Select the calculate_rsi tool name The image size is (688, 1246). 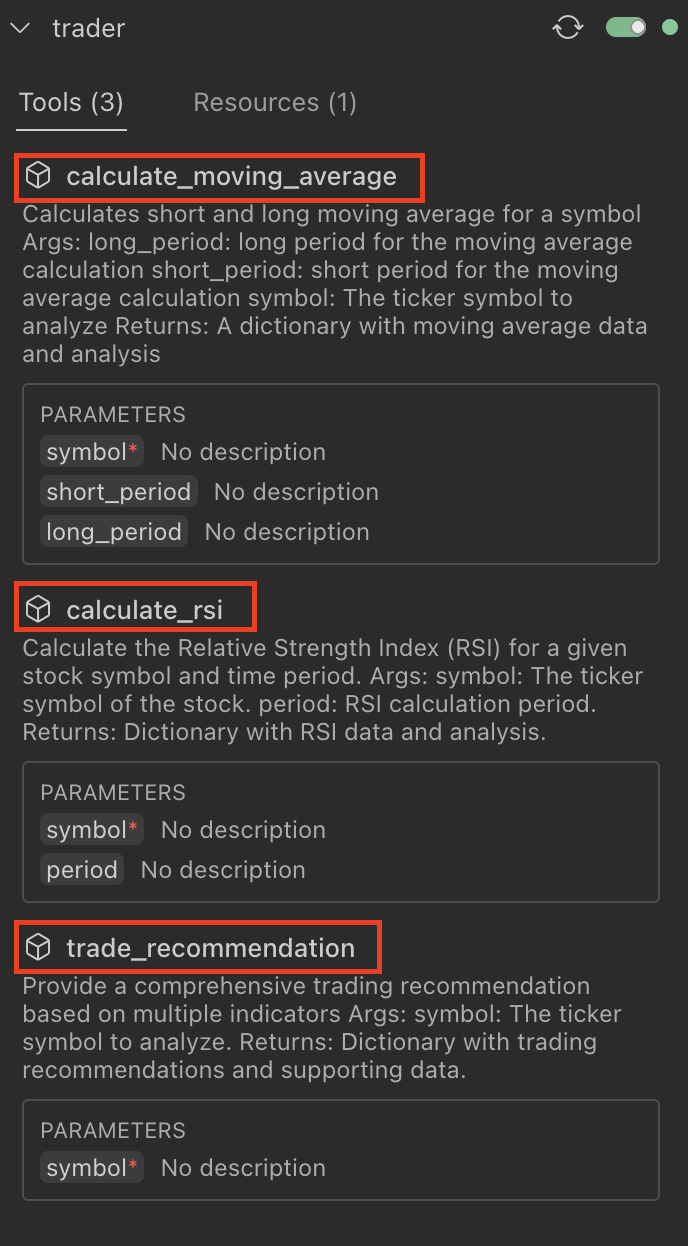(x=145, y=609)
